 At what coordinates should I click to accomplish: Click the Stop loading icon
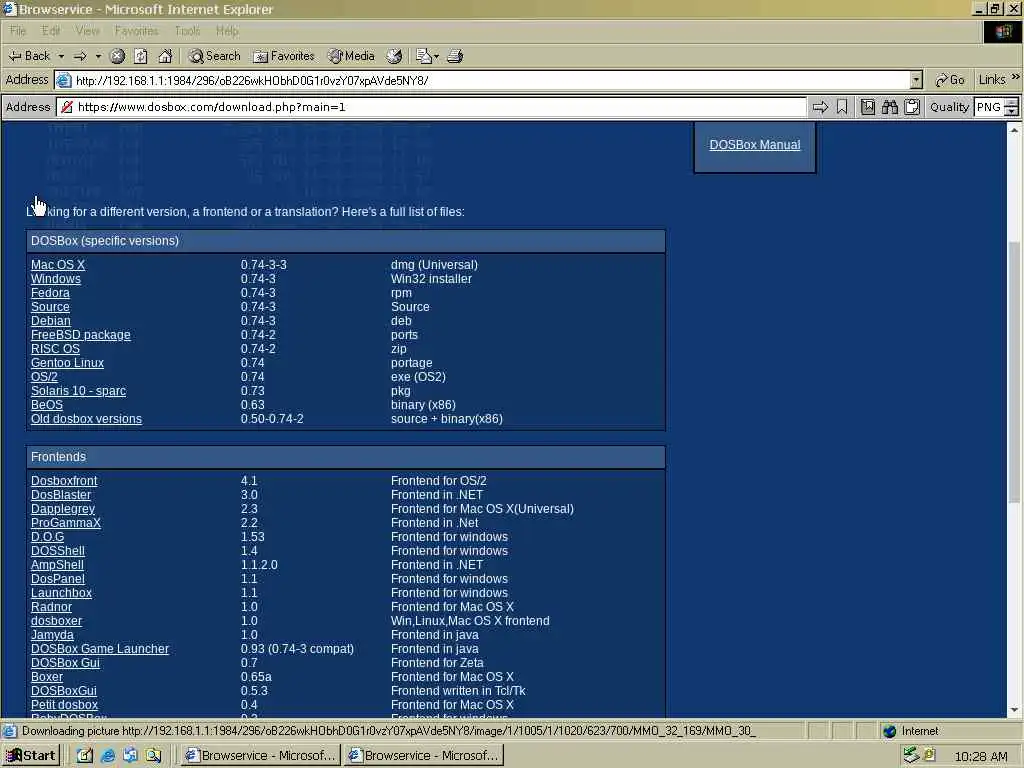(118, 56)
